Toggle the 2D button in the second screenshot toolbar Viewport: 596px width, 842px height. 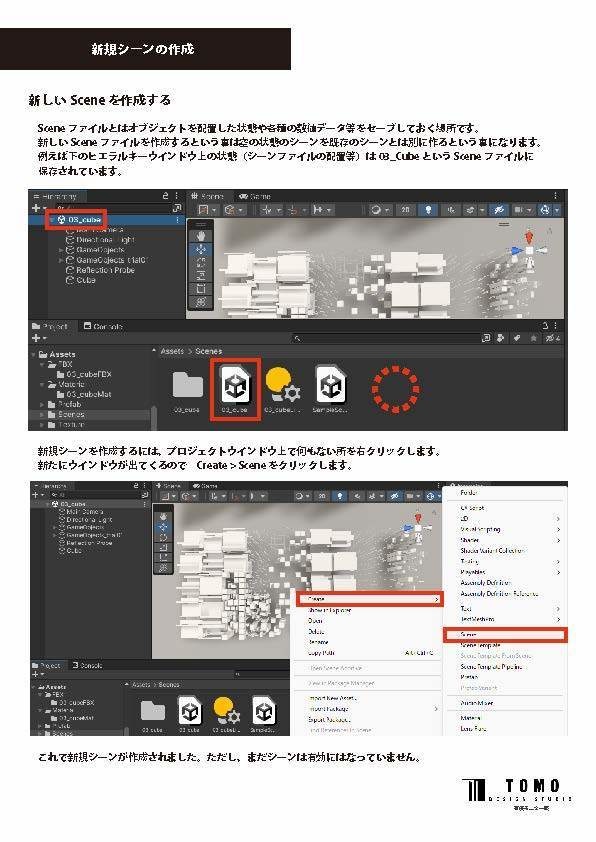pos(322,496)
